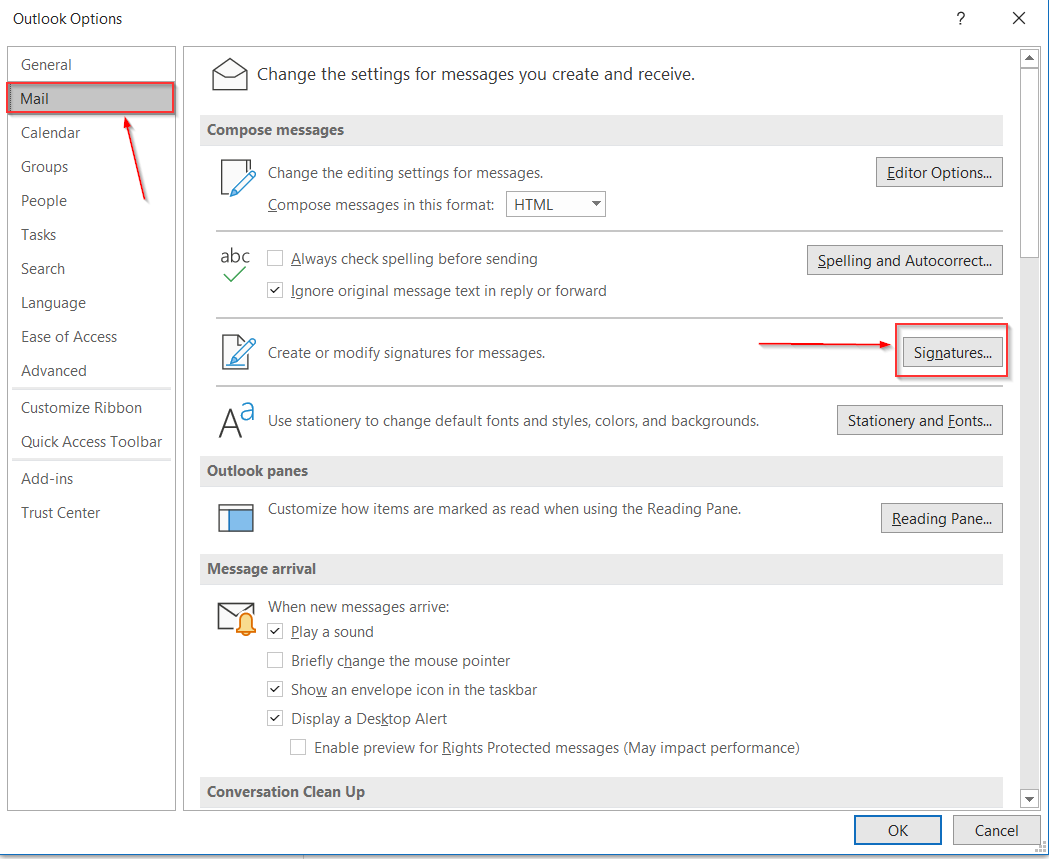Open the Ease of Access category
1049x859 pixels.
(x=92, y=337)
